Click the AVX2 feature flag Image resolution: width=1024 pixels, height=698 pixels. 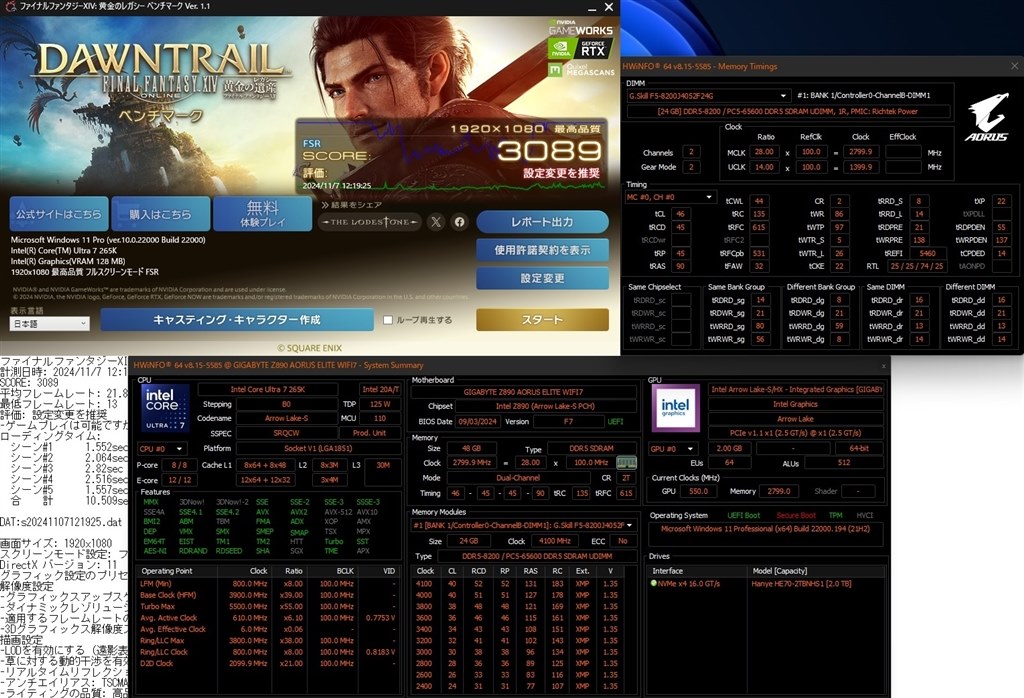pyautogui.click(x=299, y=512)
